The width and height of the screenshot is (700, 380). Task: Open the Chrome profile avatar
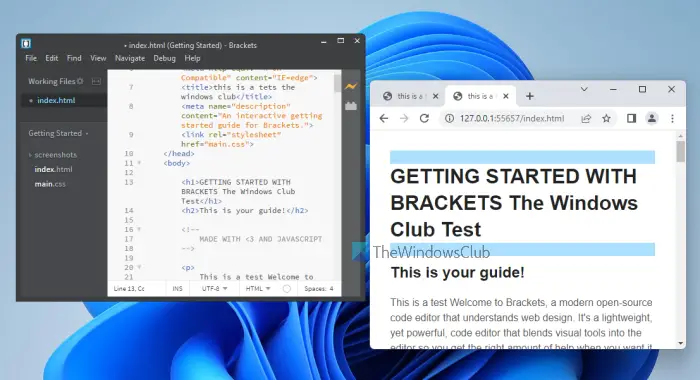(x=652, y=118)
